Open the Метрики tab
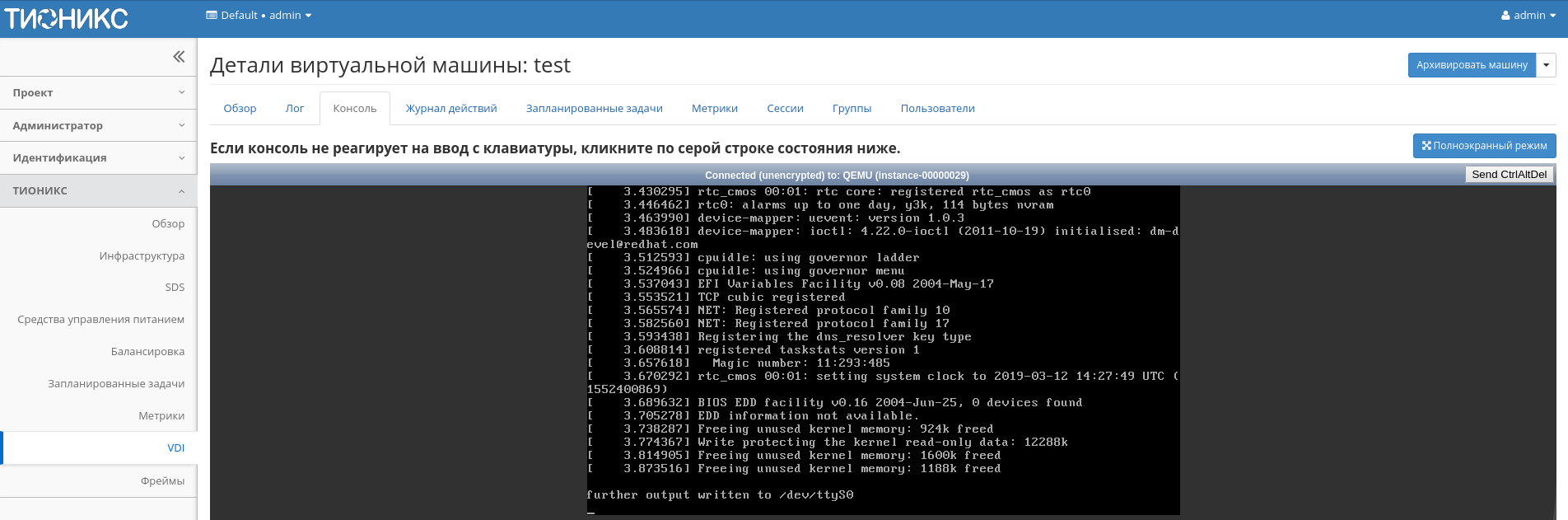The width and height of the screenshot is (1568, 520). click(x=714, y=109)
